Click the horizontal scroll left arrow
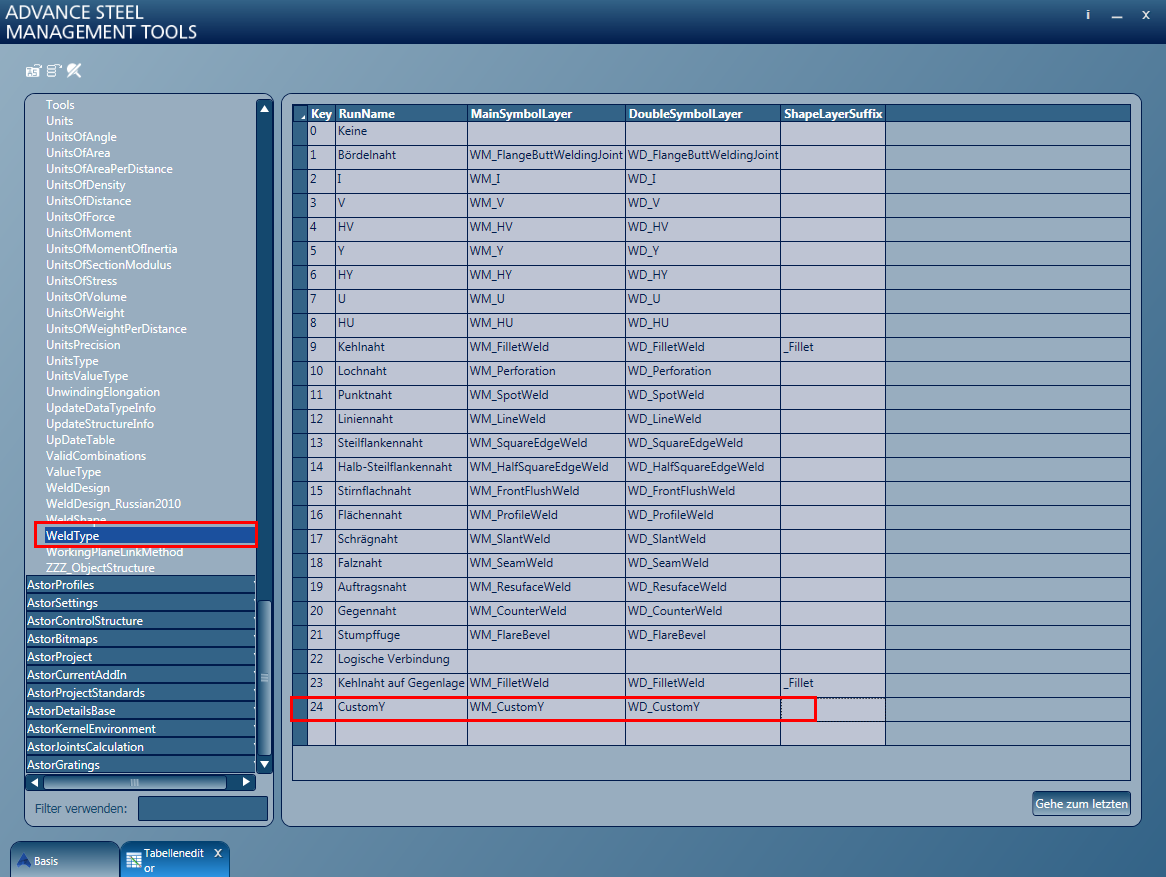The height and width of the screenshot is (877, 1166). (34, 783)
